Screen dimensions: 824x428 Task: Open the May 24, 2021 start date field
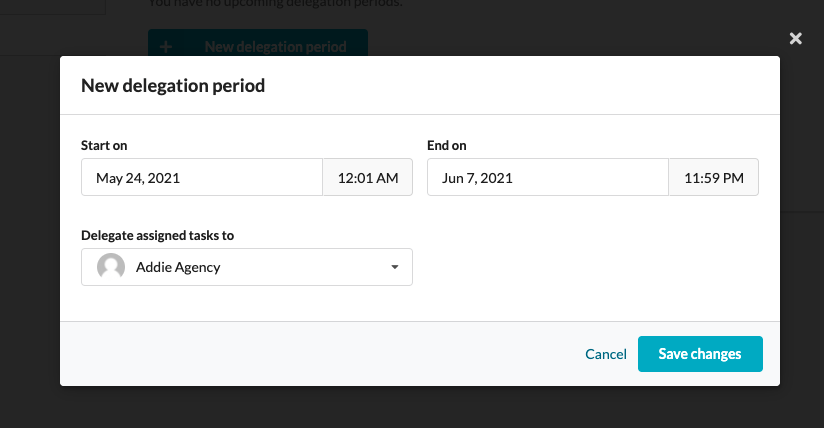(x=202, y=177)
